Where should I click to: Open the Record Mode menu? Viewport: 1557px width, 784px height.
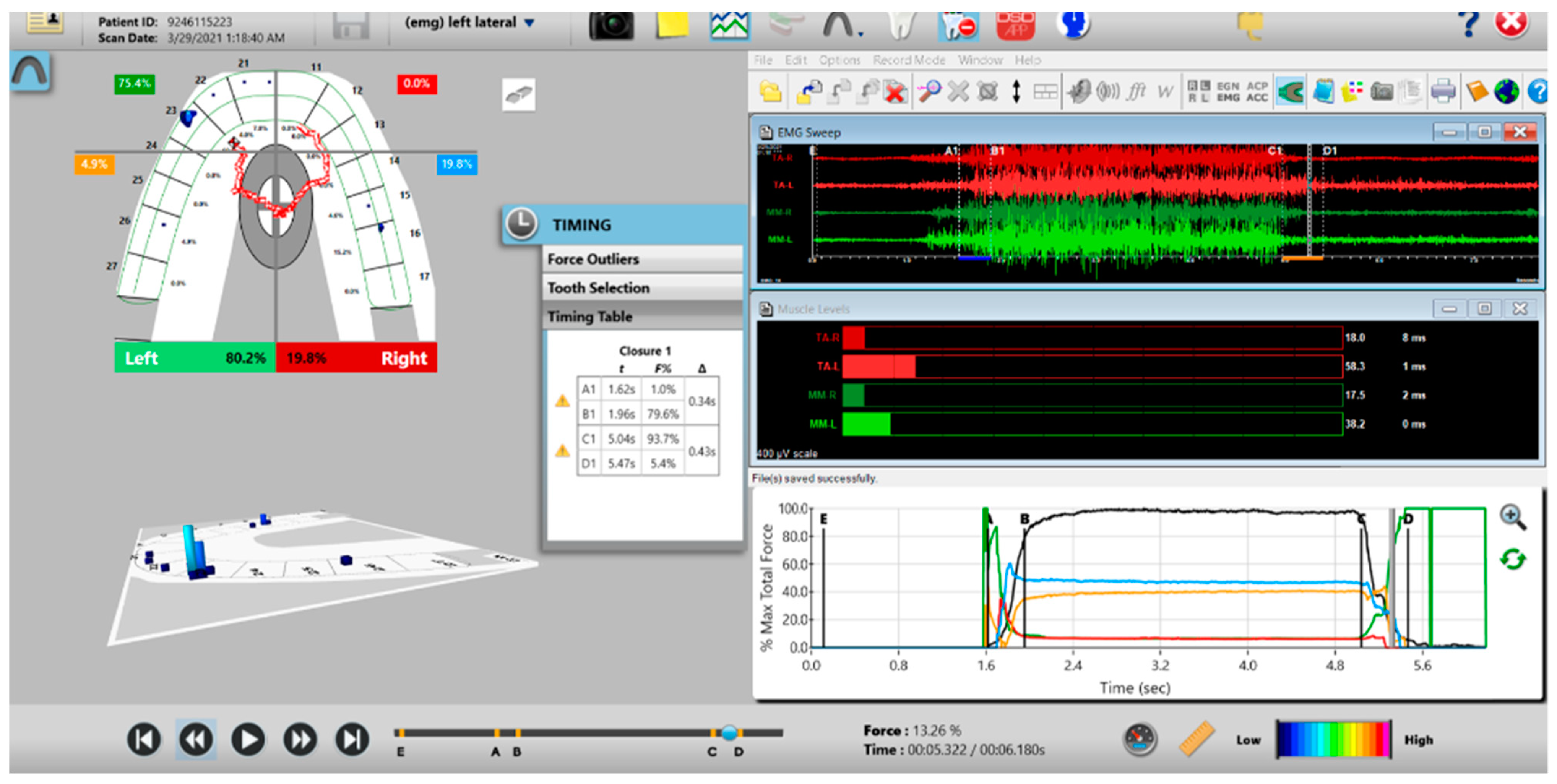908,60
